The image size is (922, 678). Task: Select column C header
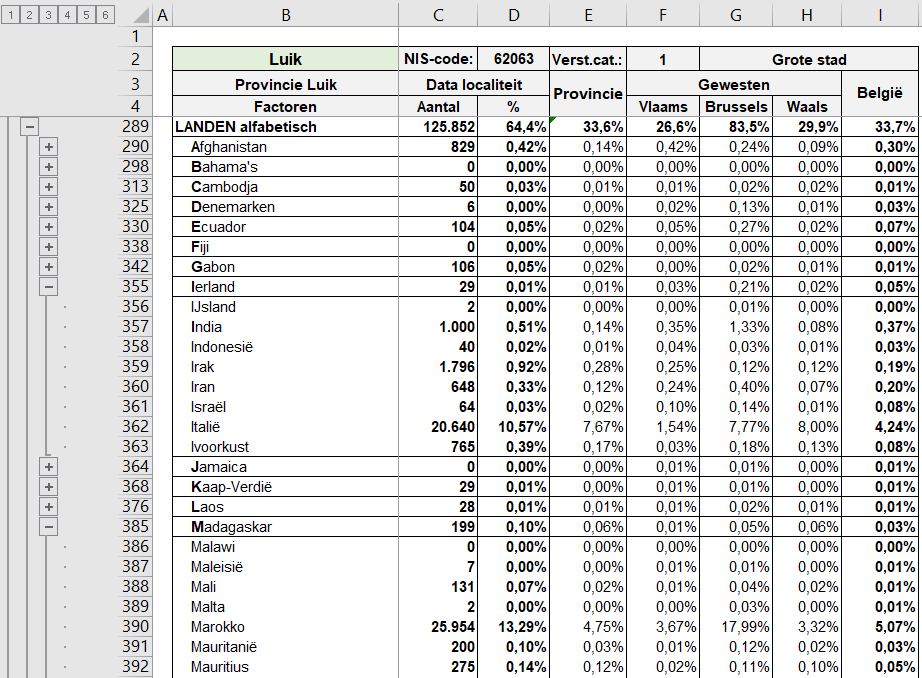[438, 15]
